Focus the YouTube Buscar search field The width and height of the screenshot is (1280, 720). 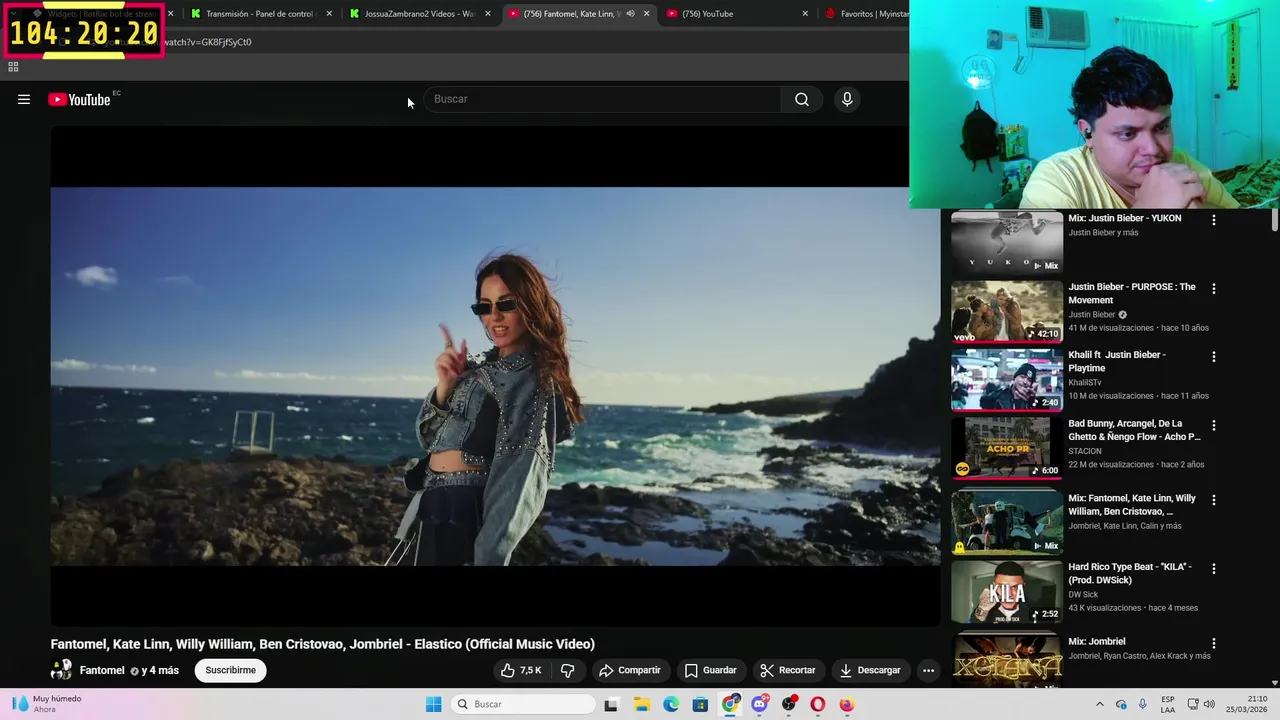602,99
